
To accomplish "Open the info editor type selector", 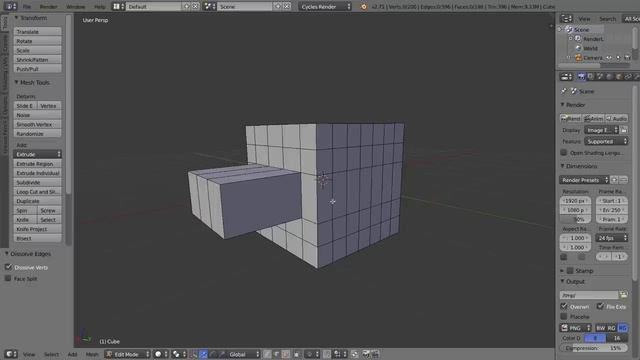I will [10, 7].
